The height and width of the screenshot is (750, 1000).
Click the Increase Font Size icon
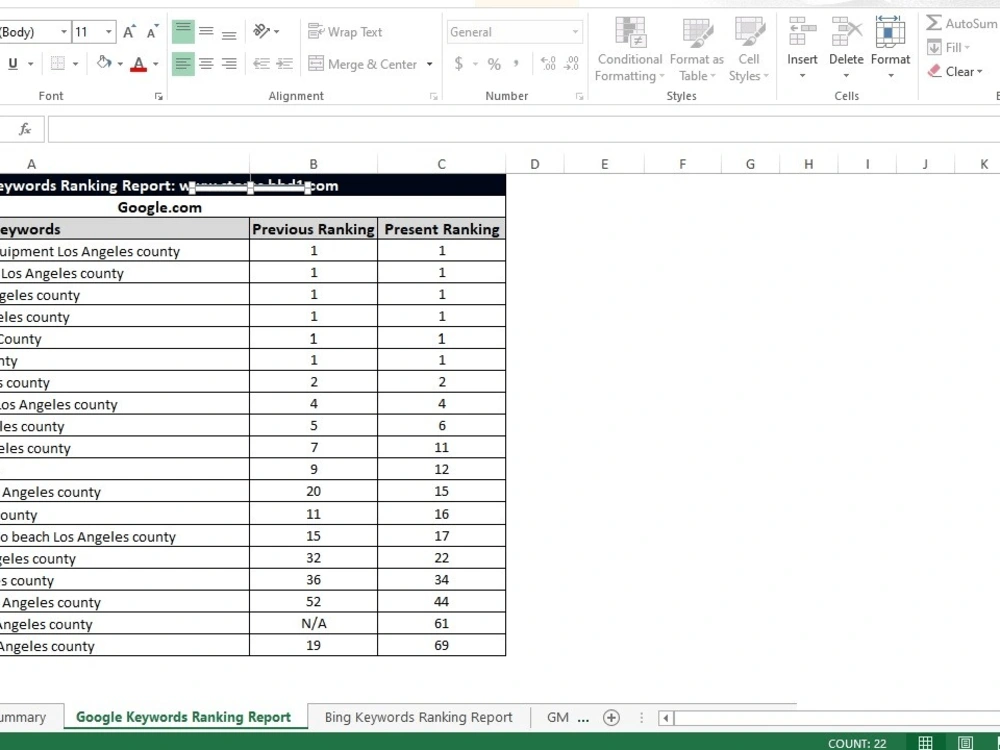click(129, 32)
